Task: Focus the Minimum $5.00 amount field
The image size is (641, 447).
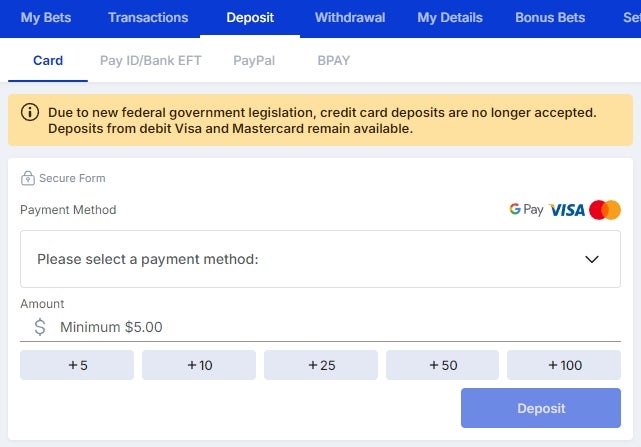Action: coord(320,327)
